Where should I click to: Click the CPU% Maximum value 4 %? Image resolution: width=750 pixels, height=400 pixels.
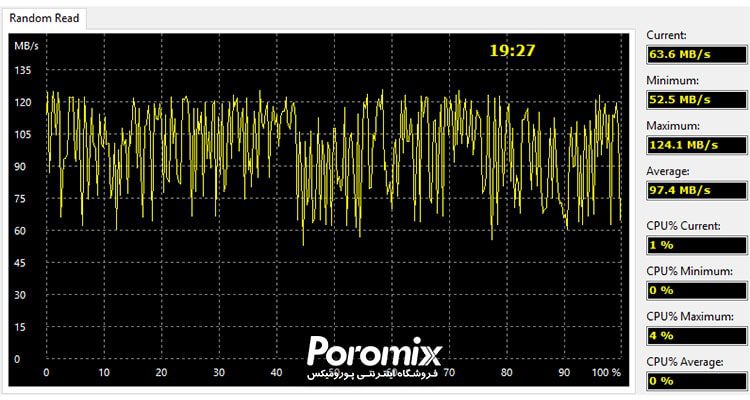696,336
